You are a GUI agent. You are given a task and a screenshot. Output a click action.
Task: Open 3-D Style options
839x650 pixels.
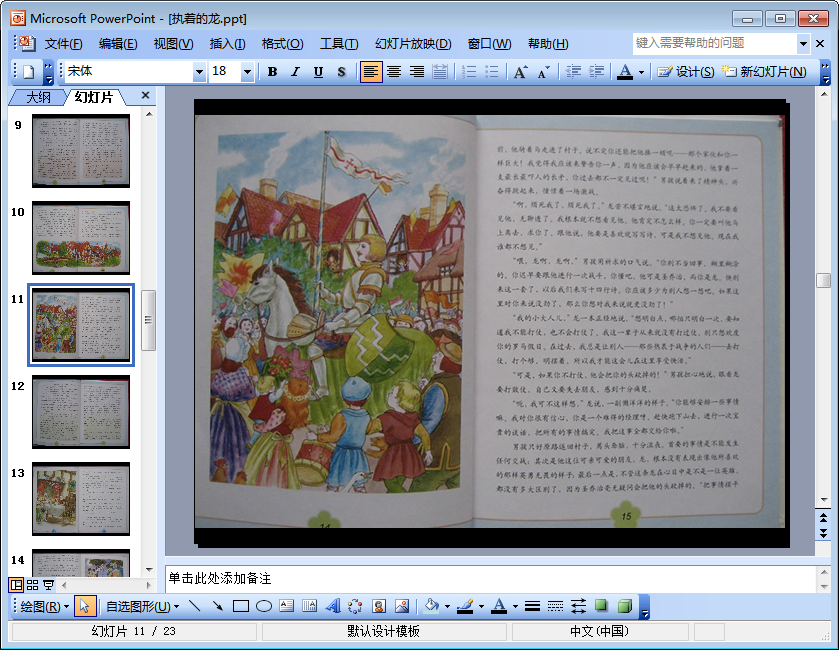click(624, 606)
